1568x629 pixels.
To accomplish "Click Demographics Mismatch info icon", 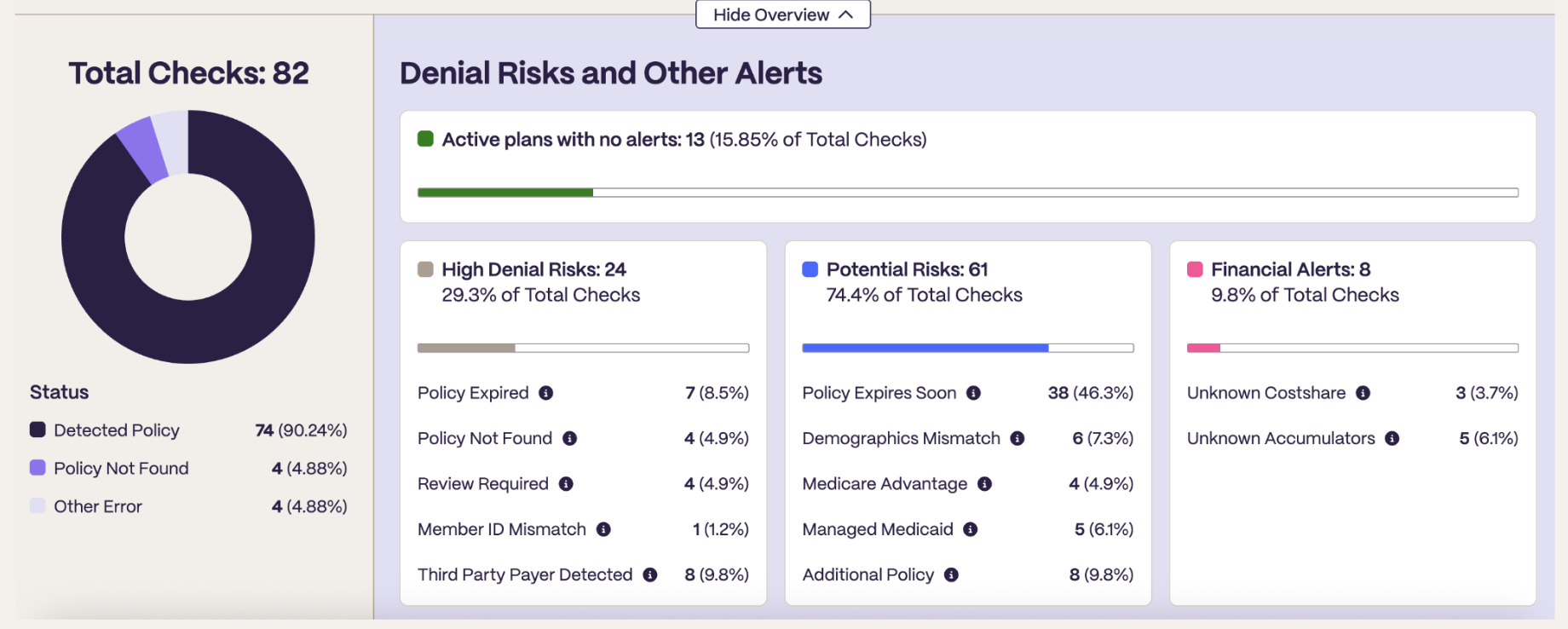I will (x=1017, y=438).
